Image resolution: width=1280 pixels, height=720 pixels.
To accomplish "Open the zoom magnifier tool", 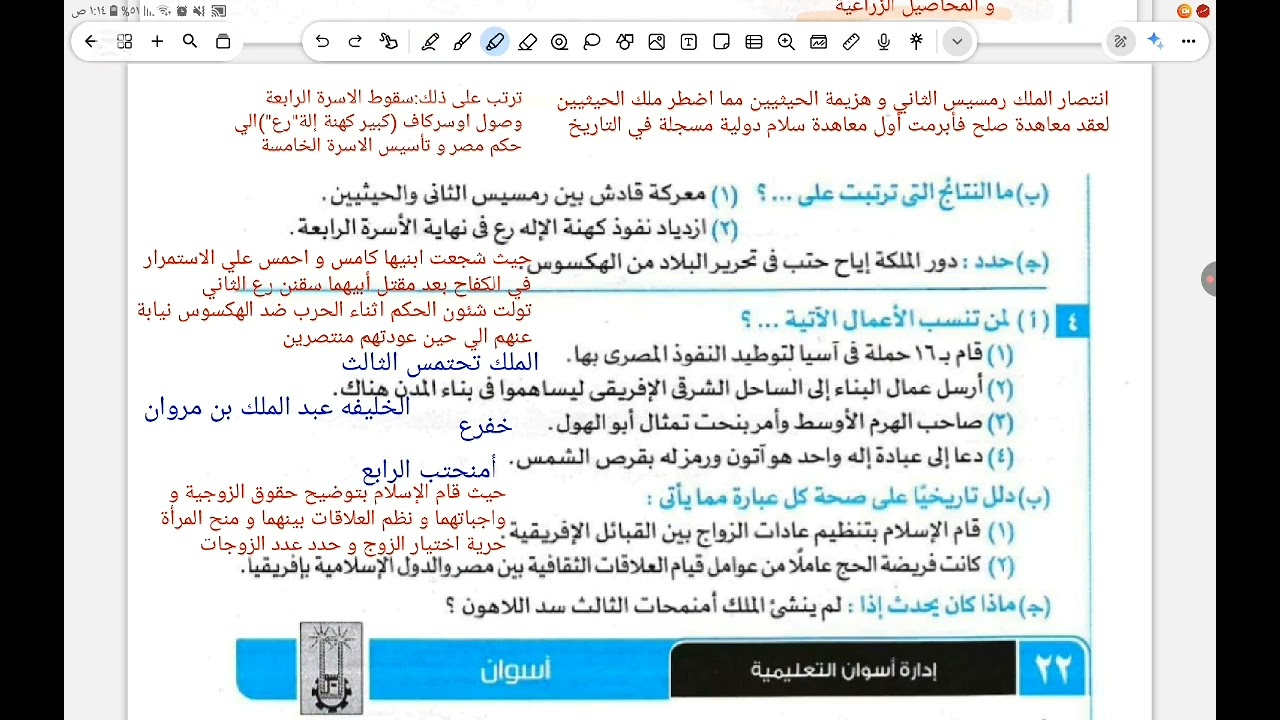I will (x=786, y=42).
